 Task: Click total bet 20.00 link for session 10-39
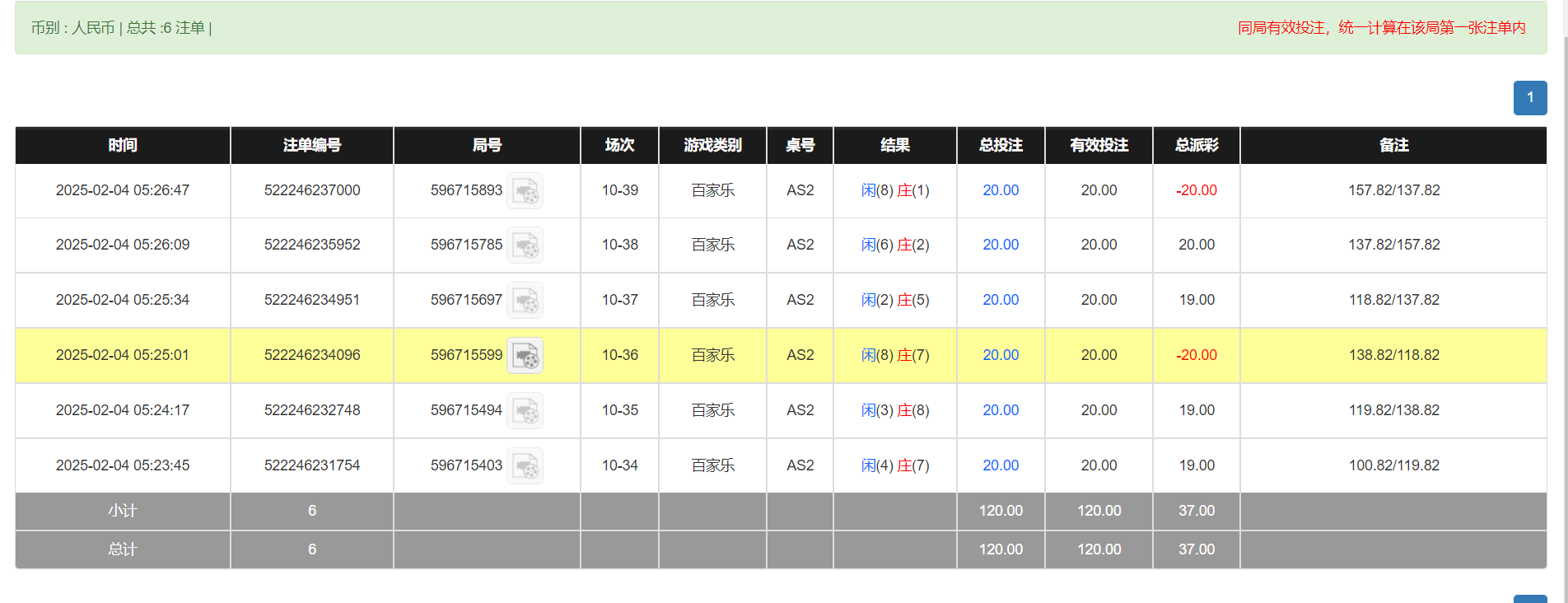[1000, 190]
